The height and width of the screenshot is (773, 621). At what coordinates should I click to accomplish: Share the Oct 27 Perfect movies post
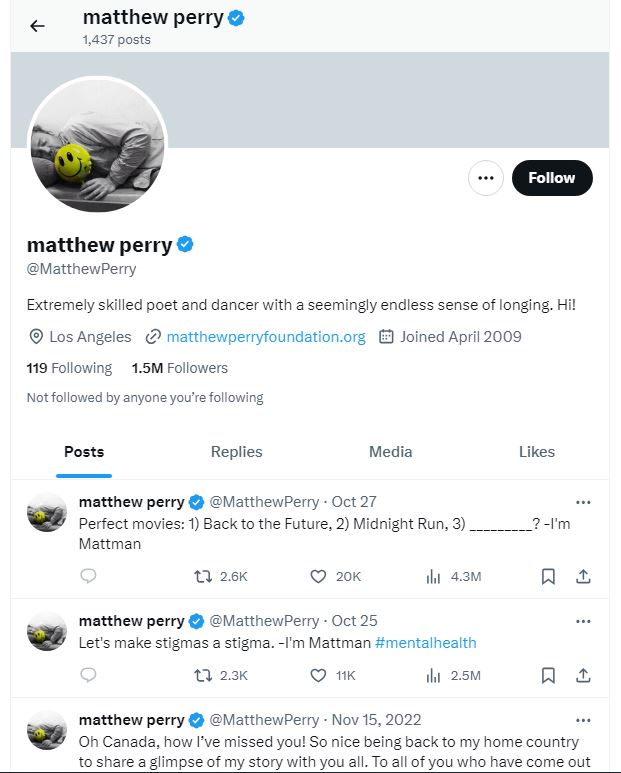click(583, 576)
